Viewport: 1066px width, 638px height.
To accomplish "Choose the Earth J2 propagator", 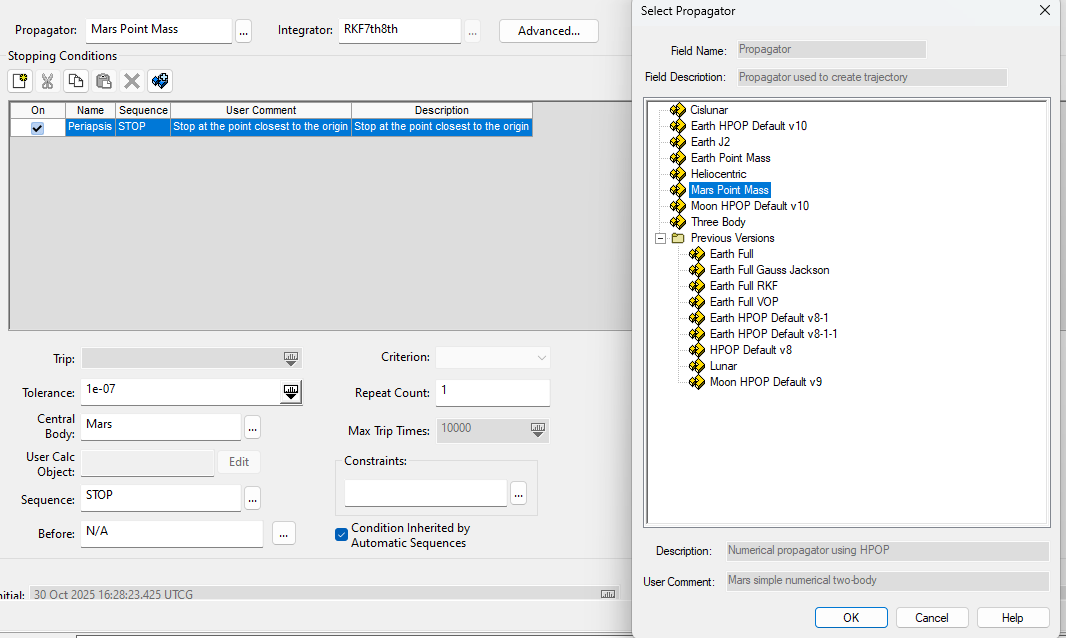I will point(710,141).
